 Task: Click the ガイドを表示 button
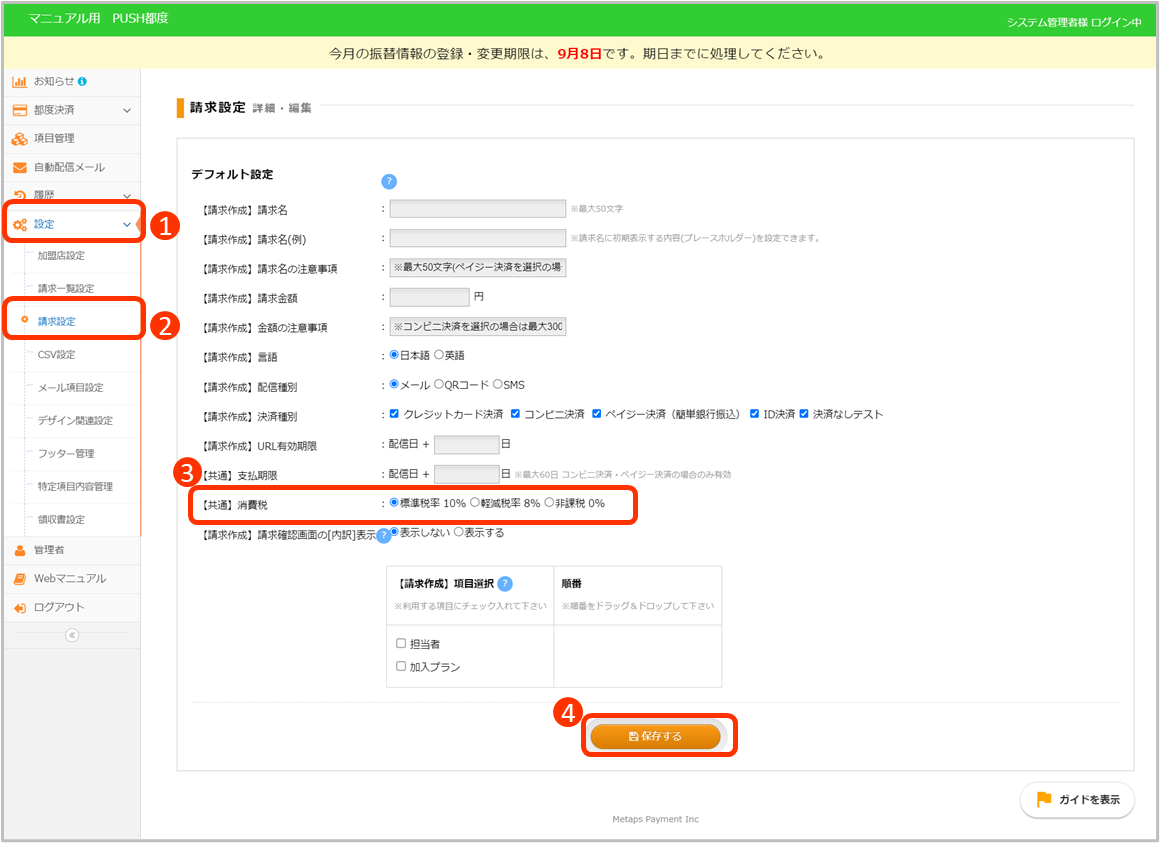click(x=1077, y=800)
